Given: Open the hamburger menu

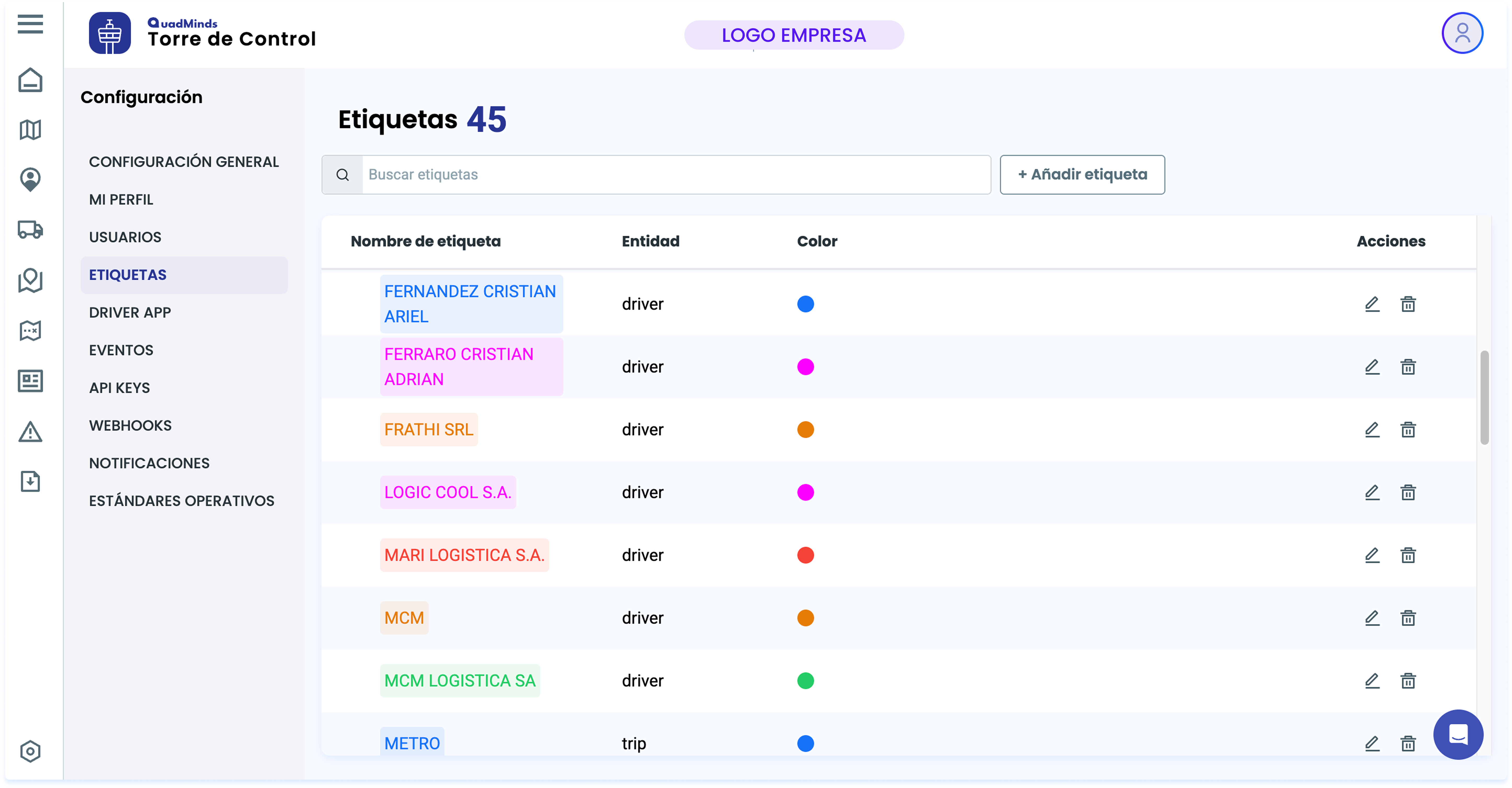Looking at the screenshot, I should (30, 24).
